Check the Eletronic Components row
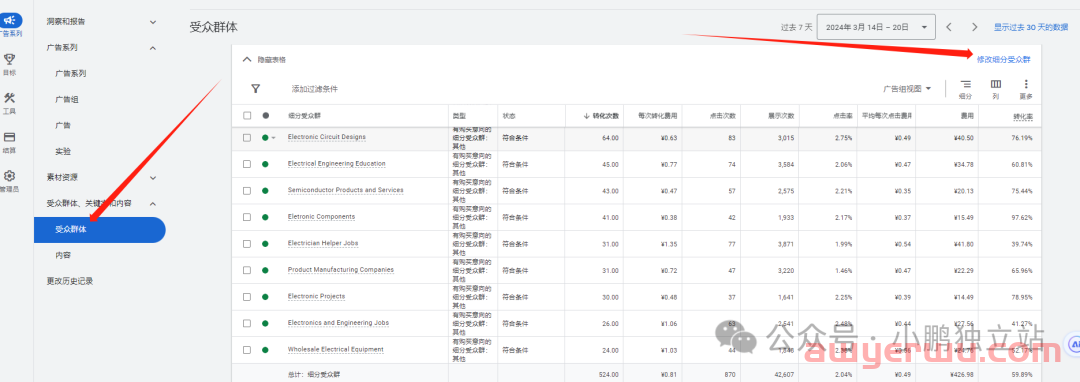The image size is (1080, 382). point(247,217)
